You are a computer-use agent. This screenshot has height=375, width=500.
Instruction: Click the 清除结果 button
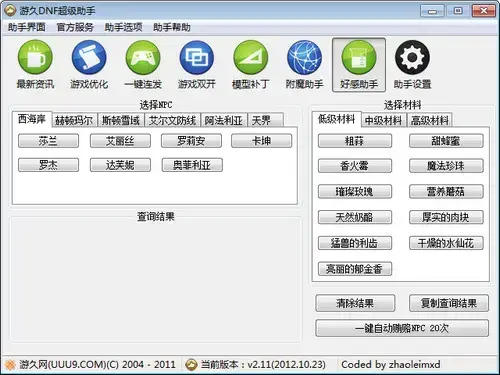[x=355, y=303]
